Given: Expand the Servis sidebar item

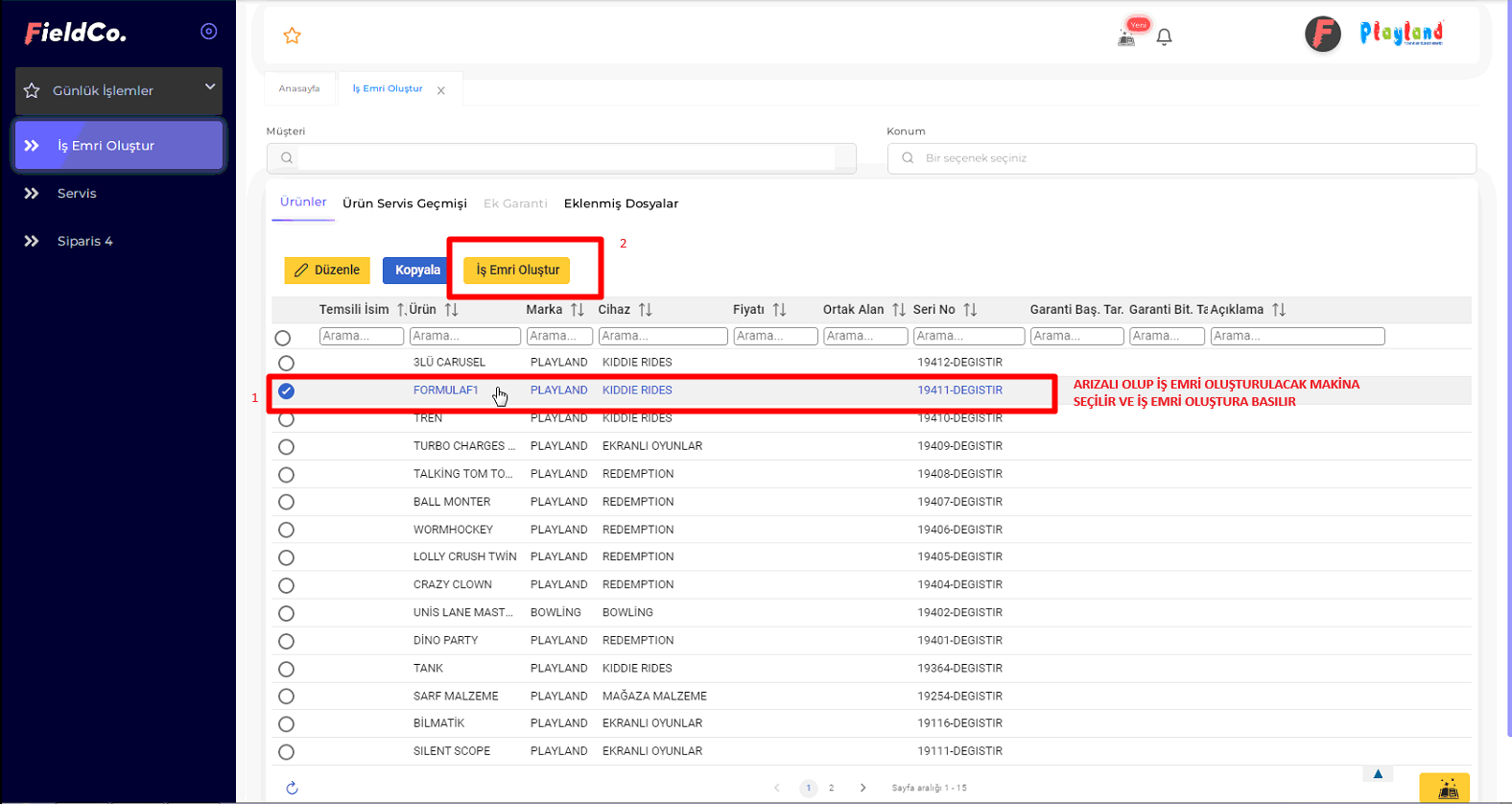Looking at the screenshot, I should [77, 194].
